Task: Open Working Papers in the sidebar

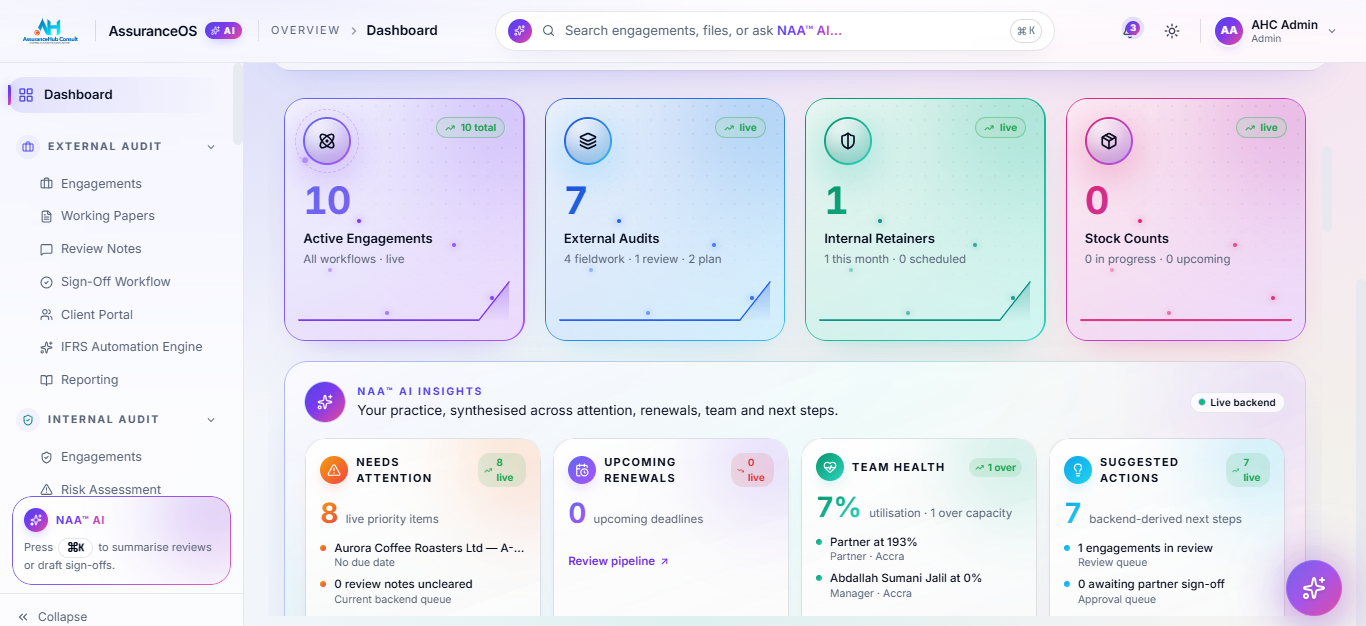Action: pyautogui.click(x=108, y=216)
